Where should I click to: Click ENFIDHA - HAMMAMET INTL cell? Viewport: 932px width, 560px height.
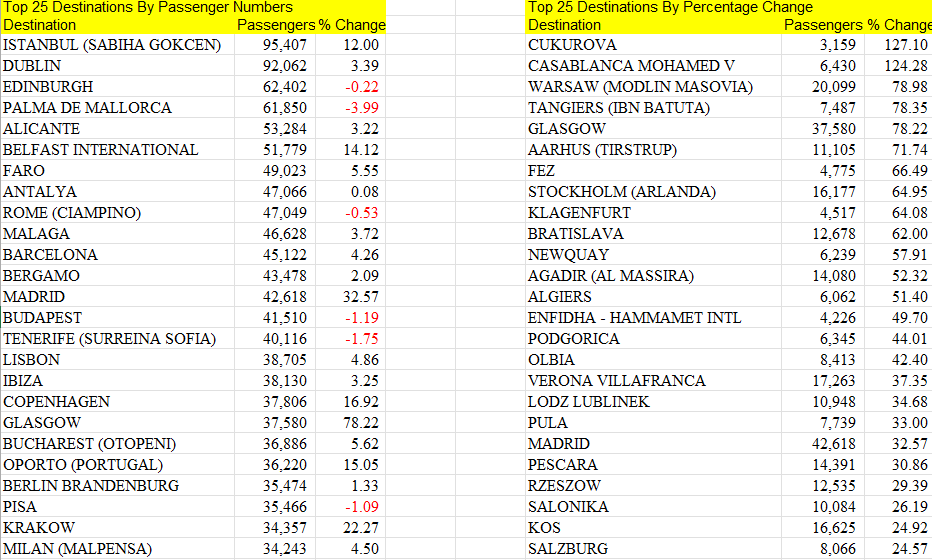tap(653, 317)
